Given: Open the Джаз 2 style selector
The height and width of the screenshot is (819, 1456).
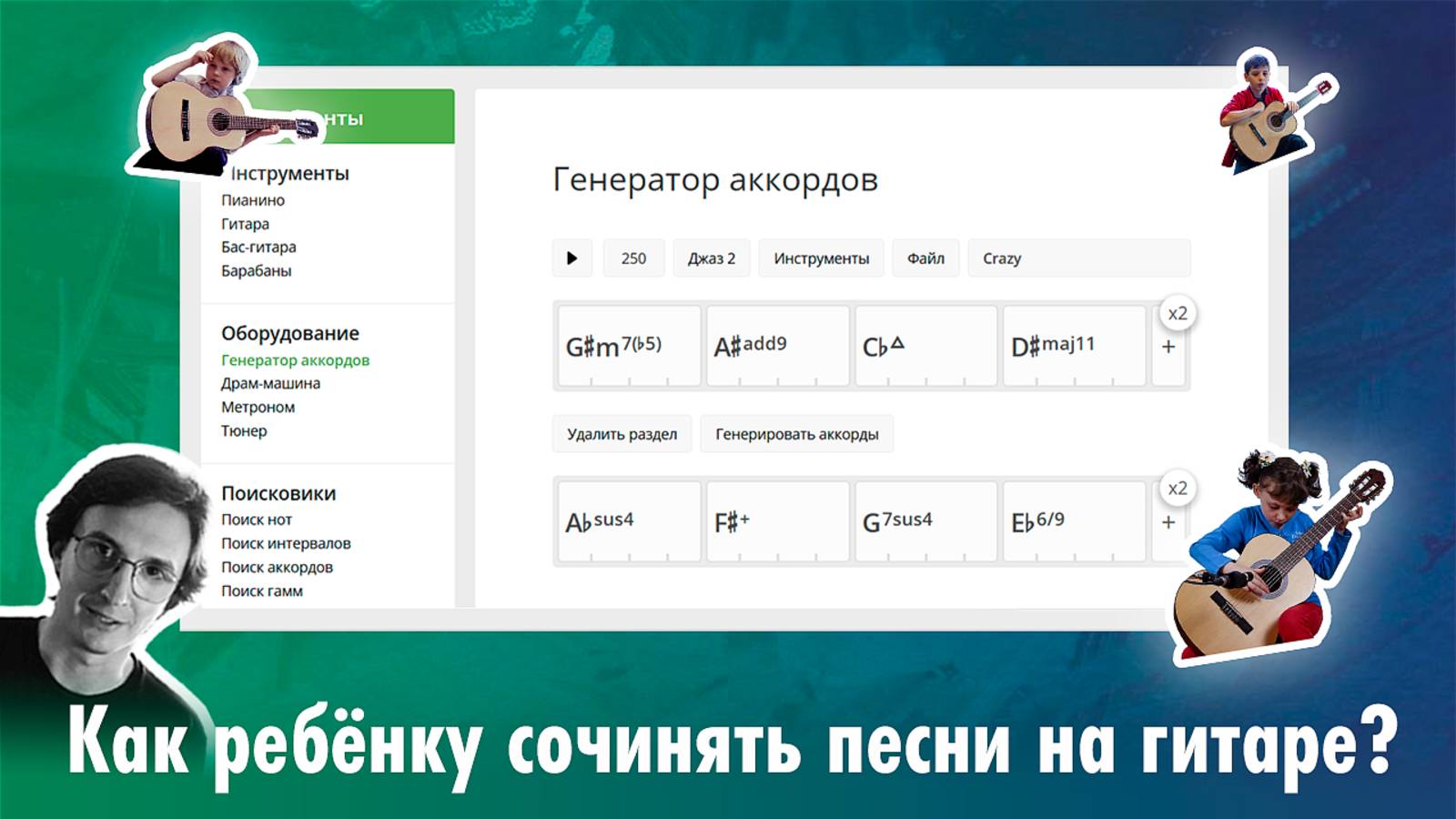Looking at the screenshot, I should 711,258.
